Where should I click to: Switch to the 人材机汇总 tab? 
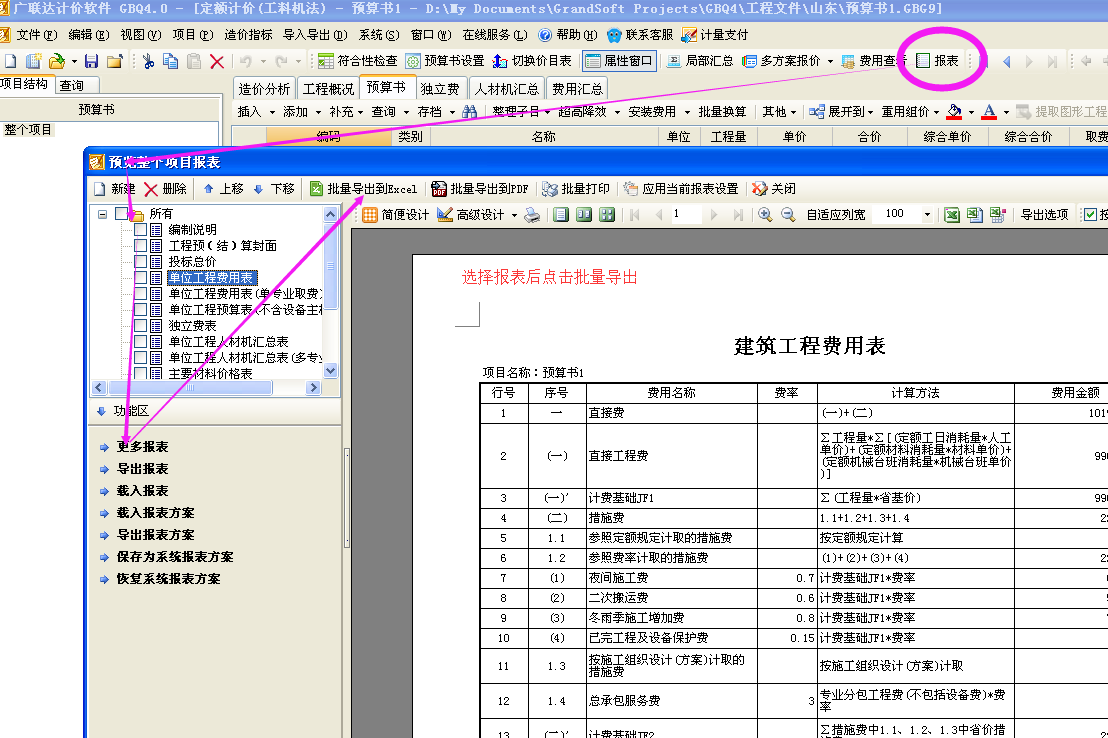click(x=507, y=89)
